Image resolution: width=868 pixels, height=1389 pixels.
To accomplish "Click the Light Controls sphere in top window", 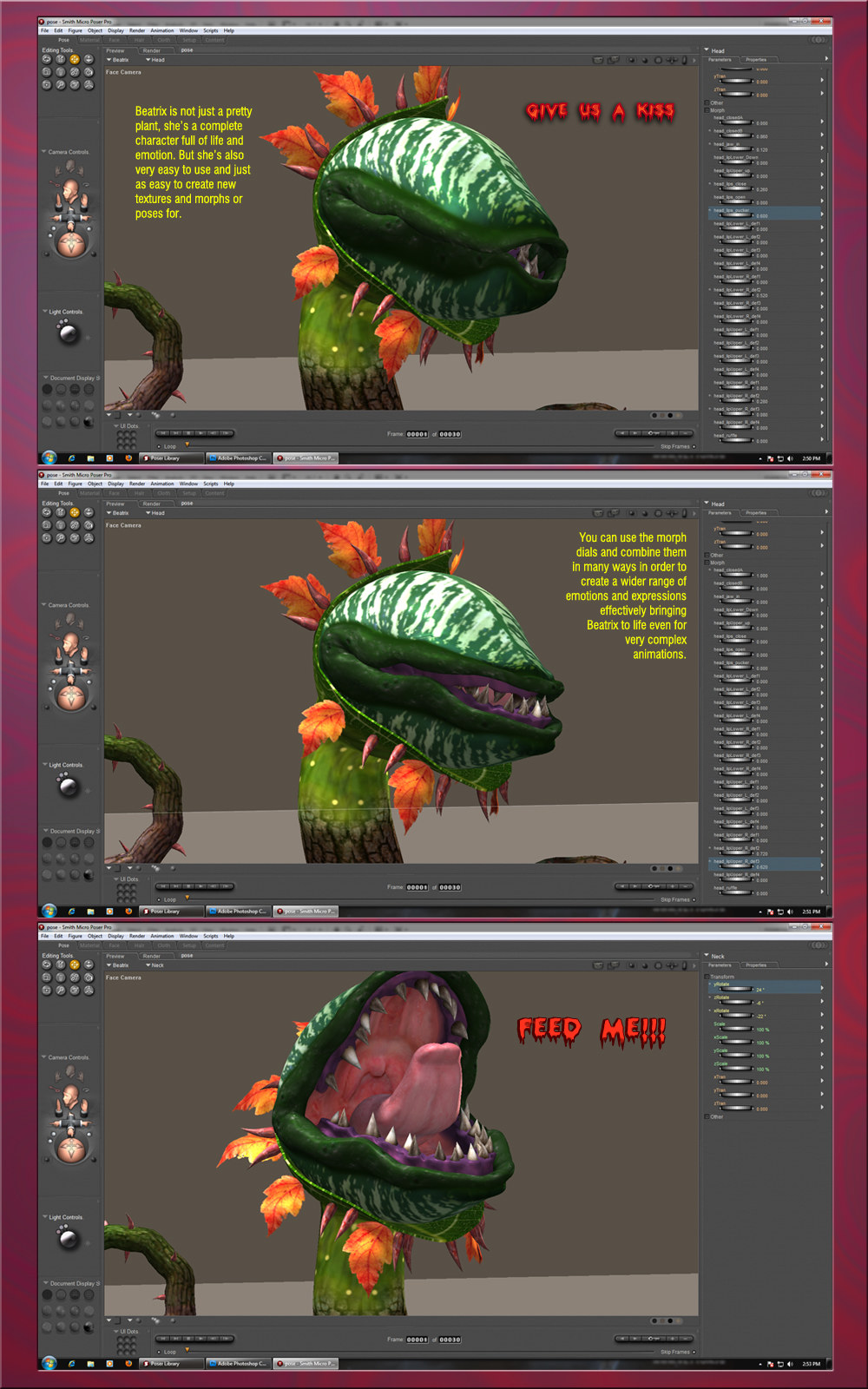I will [68, 333].
